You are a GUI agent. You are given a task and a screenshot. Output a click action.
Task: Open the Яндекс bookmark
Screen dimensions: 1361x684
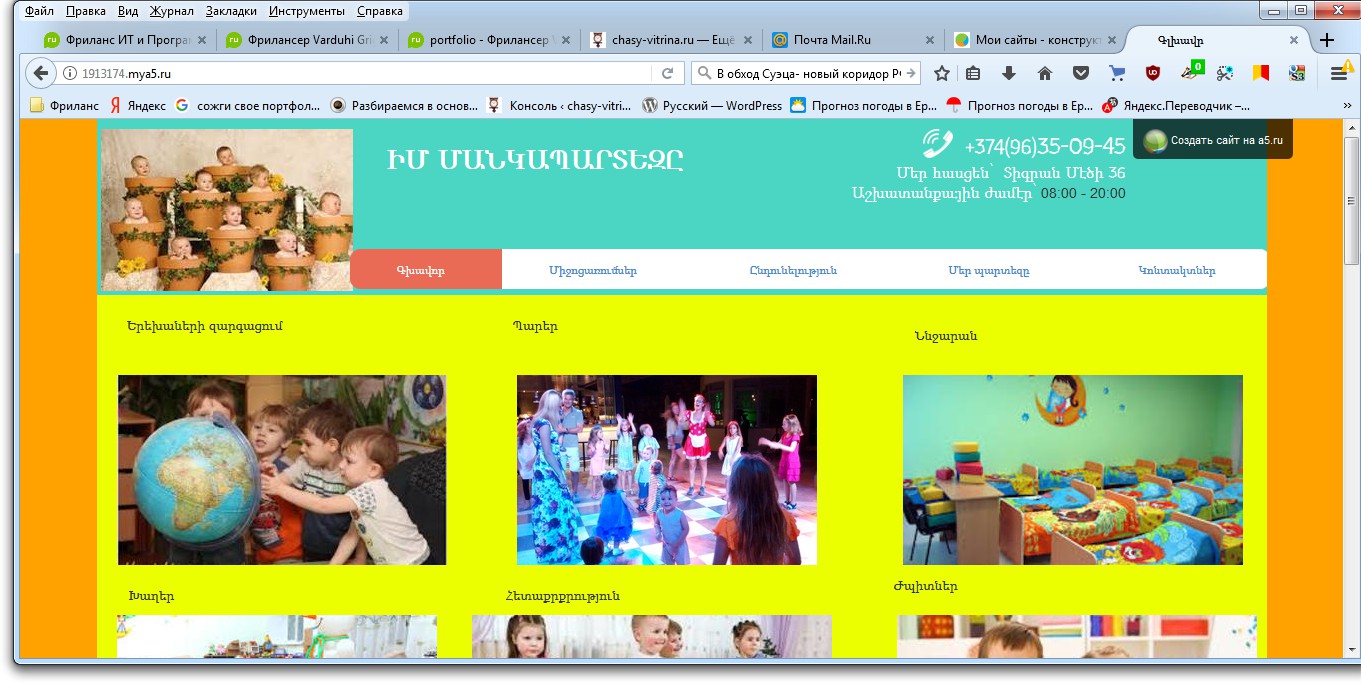click(x=138, y=105)
